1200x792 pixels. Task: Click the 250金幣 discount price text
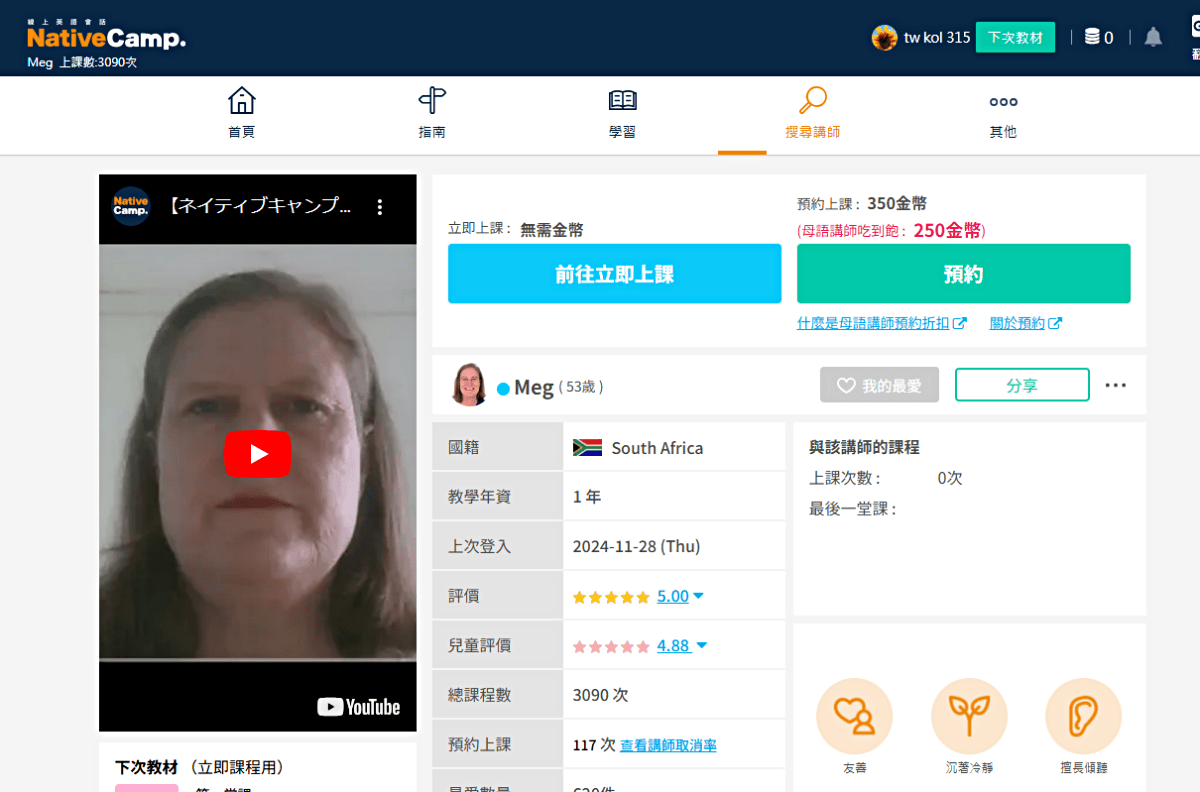pyautogui.click(x=946, y=231)
